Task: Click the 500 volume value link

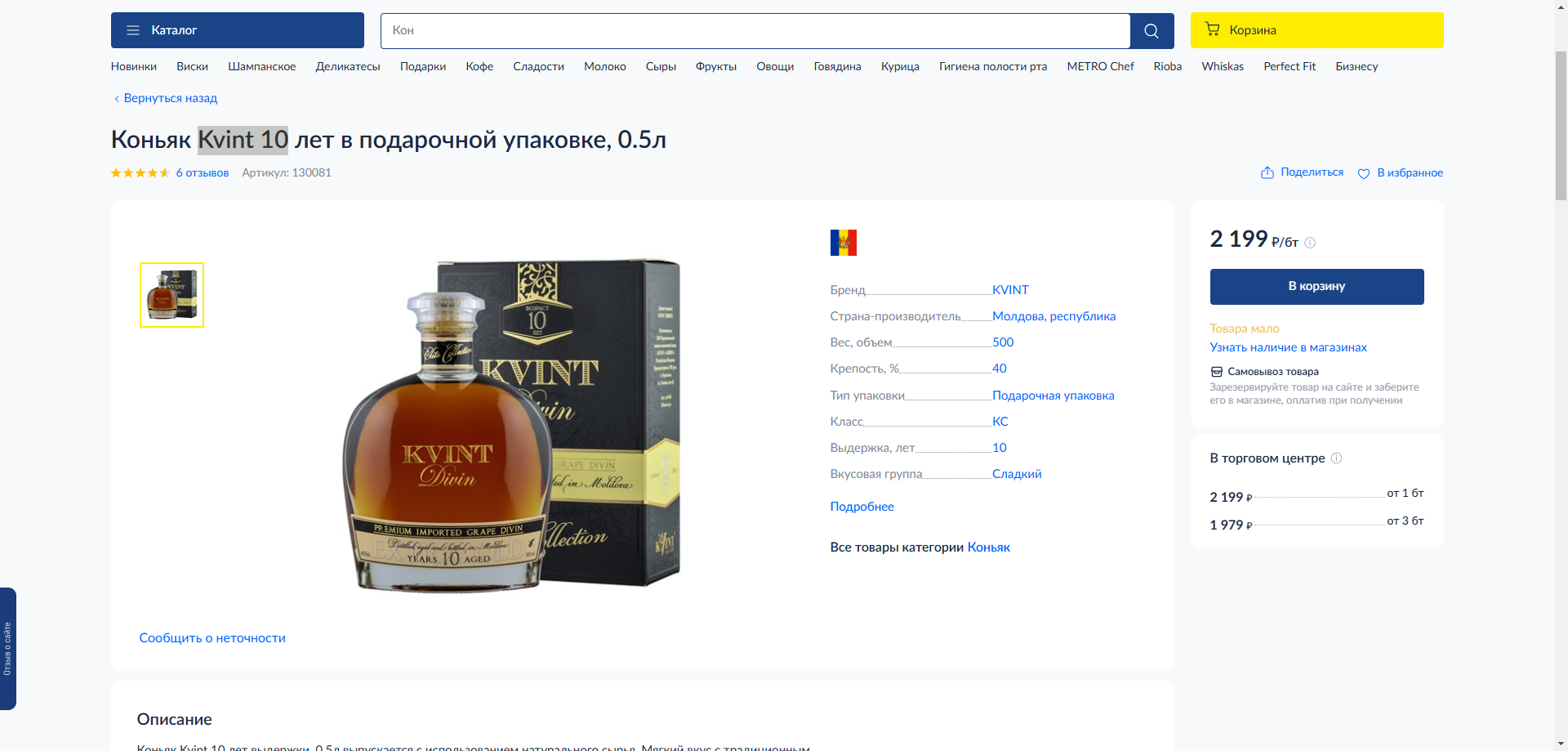Action: coord(1003,342)
